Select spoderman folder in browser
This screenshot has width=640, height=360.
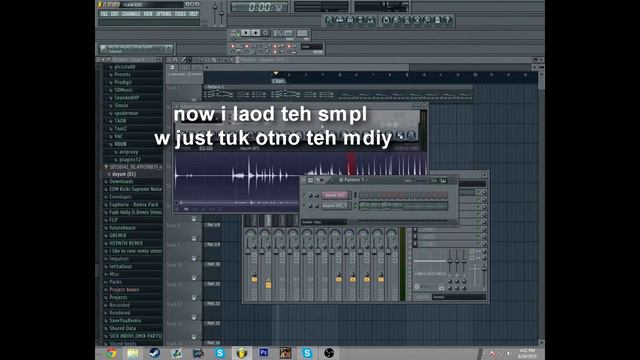tap(126, 113)
